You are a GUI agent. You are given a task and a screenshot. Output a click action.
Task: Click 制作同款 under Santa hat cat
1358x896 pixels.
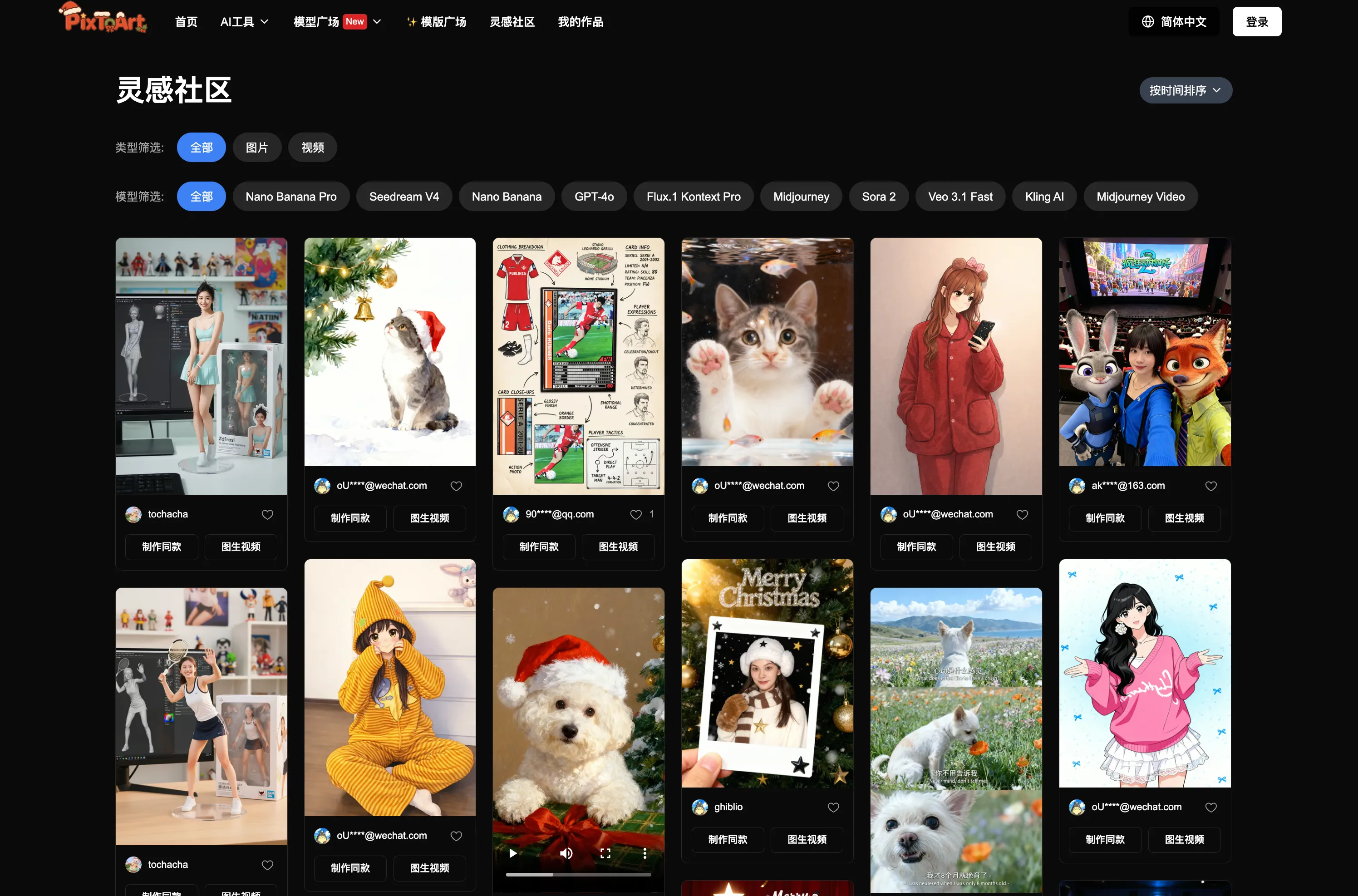(x=350, y=518)
